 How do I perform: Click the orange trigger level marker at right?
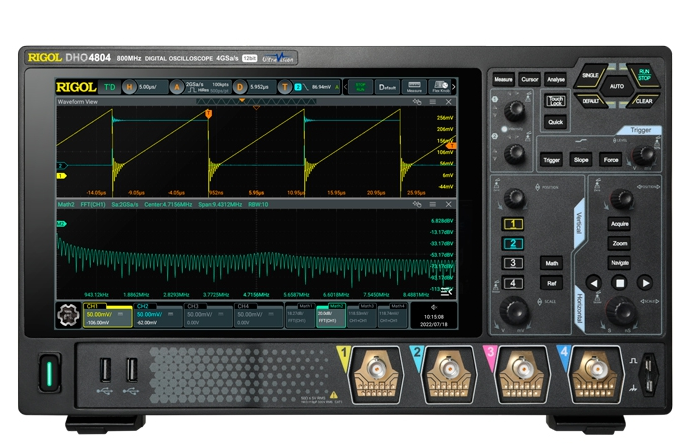click(451, 145)
